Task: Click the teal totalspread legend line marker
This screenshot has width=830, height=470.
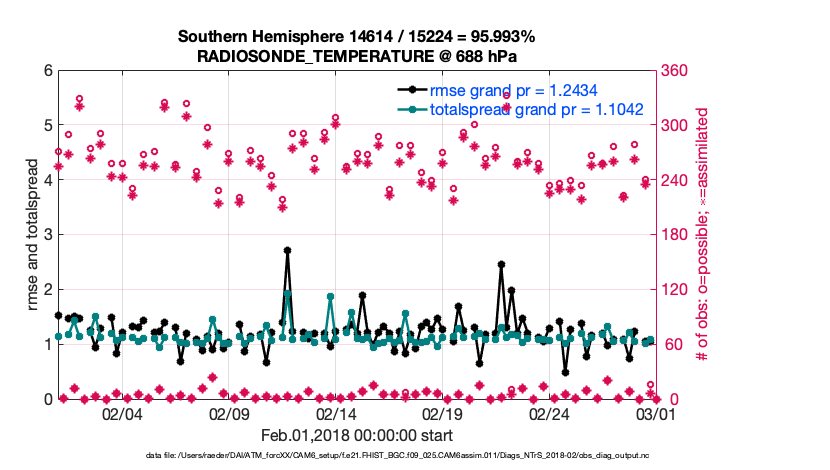Action: [x=411, y=110]
